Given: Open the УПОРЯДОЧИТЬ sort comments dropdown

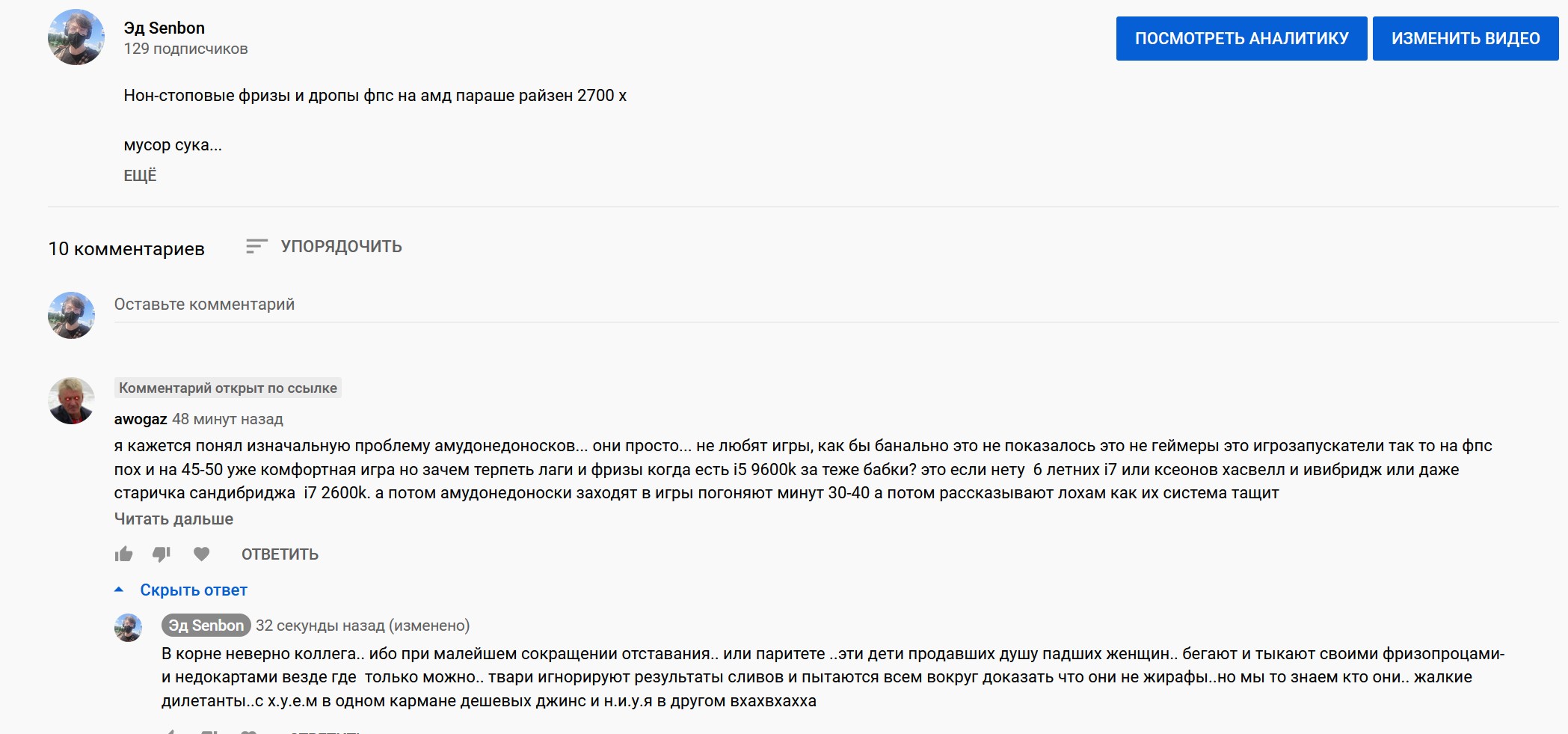Looking at the screenshot, I should pyautogui.click(x=324, y=247).
